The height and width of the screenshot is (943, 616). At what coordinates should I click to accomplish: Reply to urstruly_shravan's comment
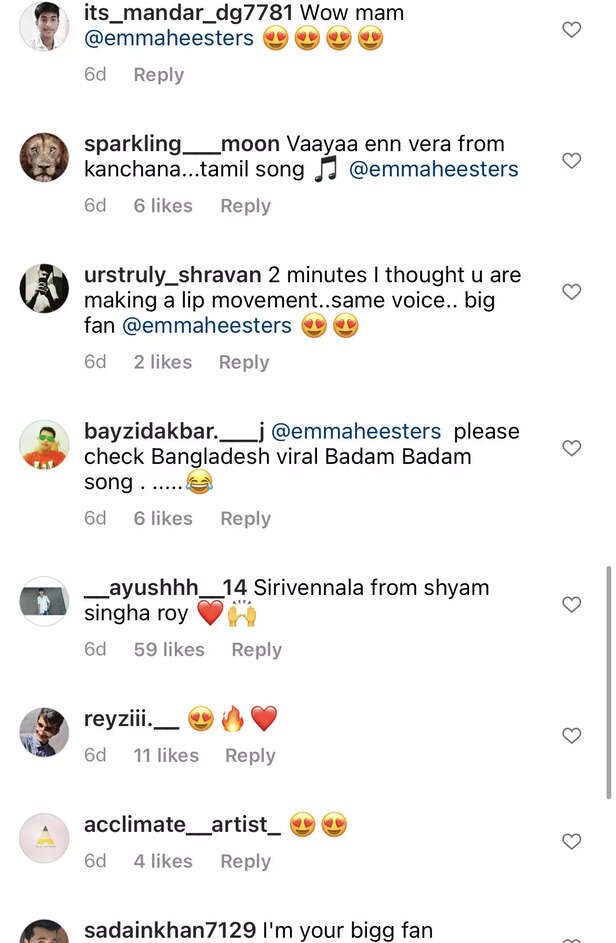coord(244,362)
